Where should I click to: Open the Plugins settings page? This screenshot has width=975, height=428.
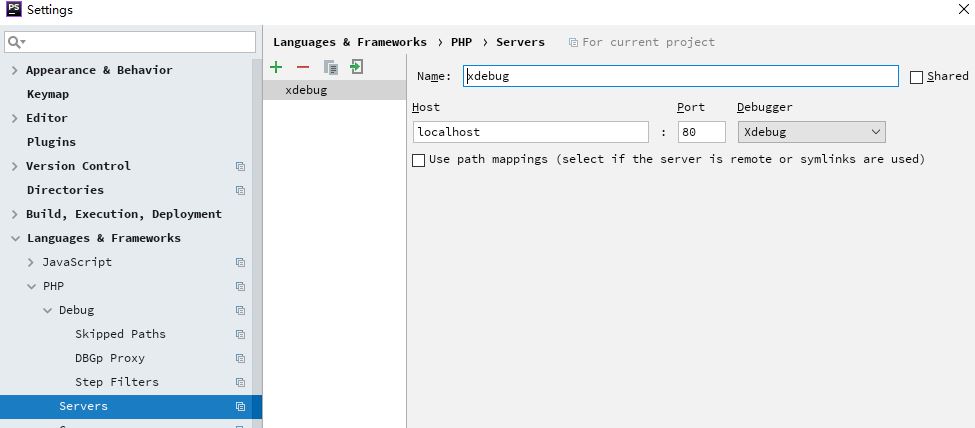(51, 142)
